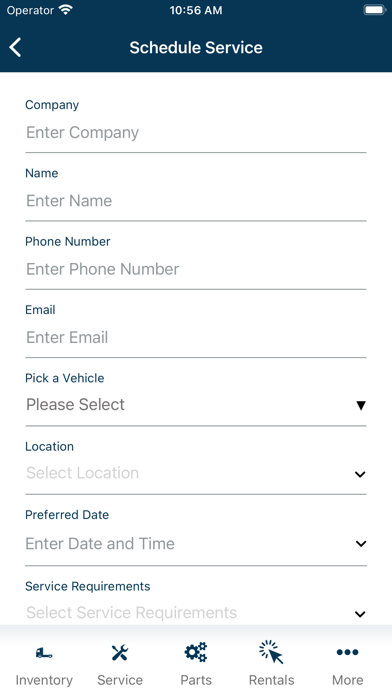Tap the Wi-Fi signal icon
This screenshot has width=392, height=696.
(x=66, y=10)
